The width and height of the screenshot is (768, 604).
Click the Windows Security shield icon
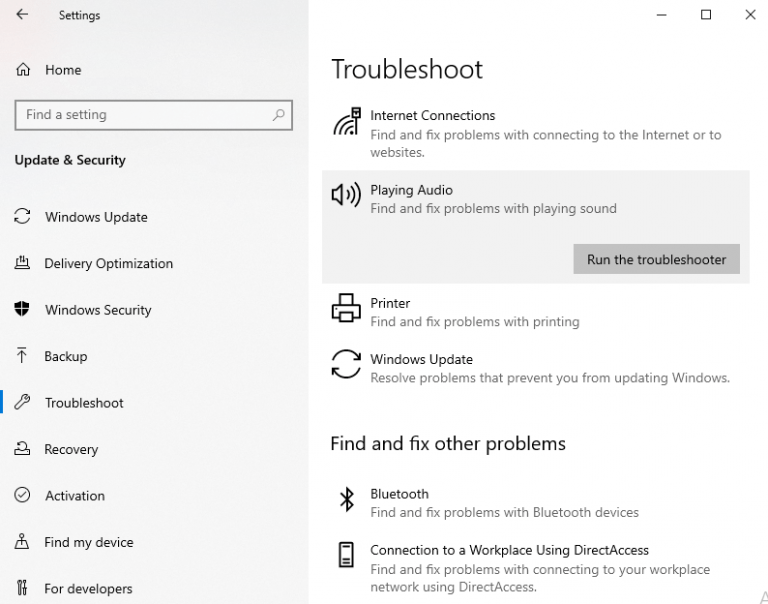pos(22,309)
